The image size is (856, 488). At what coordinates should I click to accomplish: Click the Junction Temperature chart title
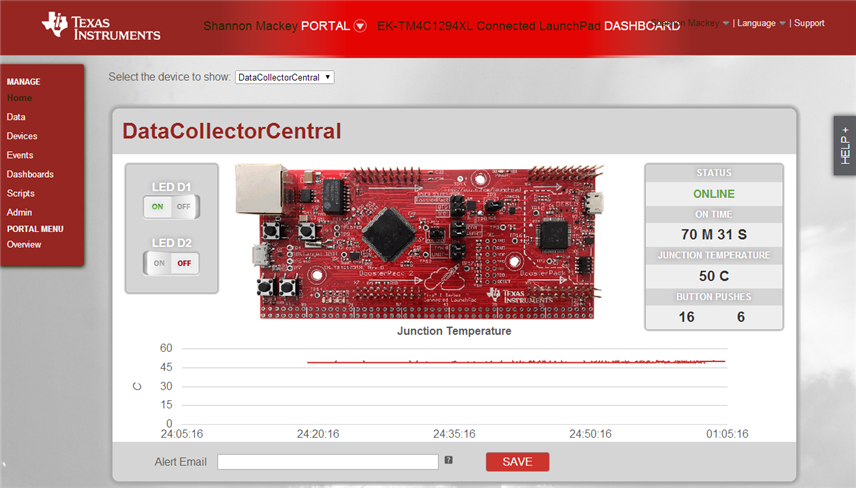[454, 331]
